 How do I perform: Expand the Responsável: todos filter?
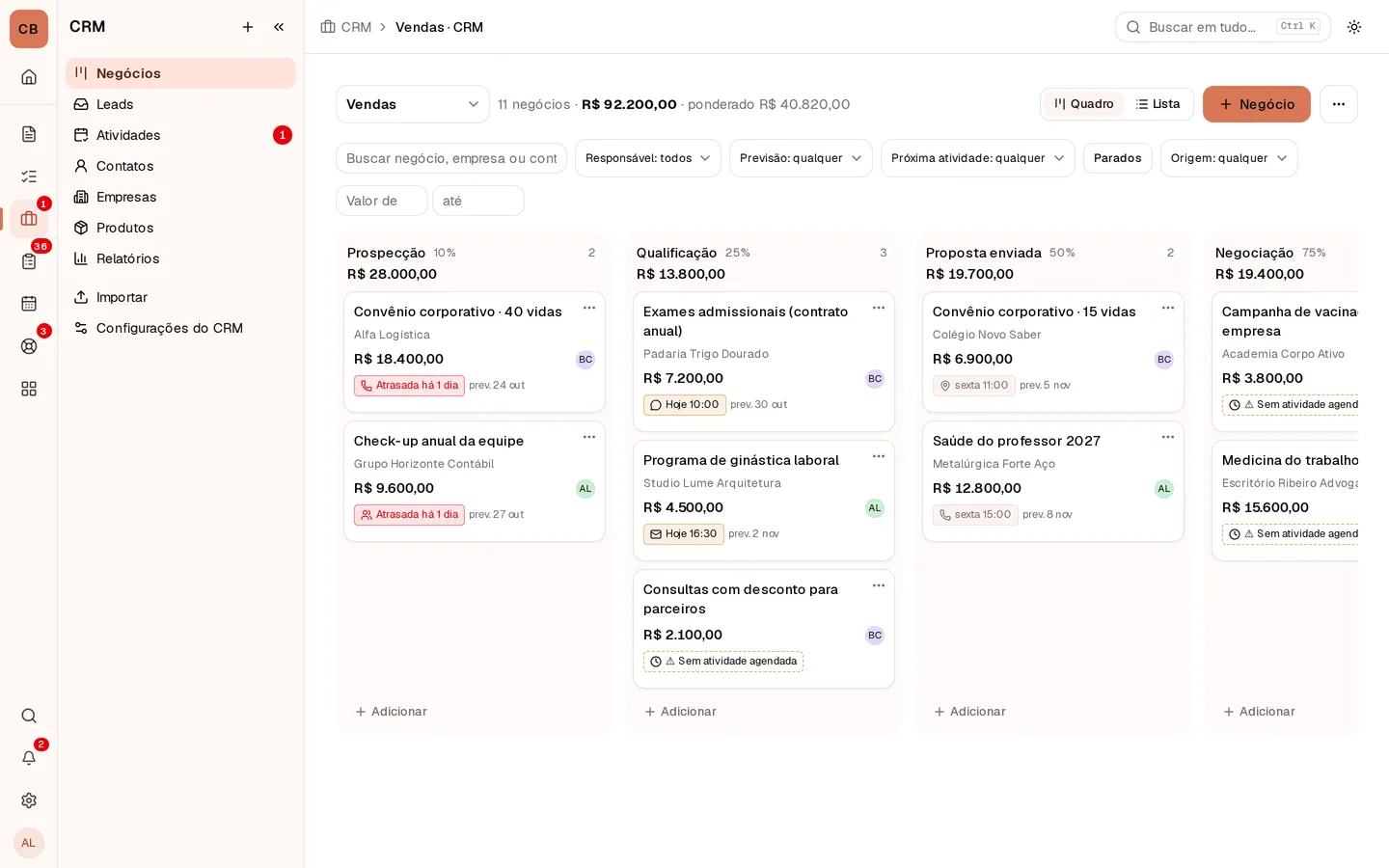pyautogui.click(x=648, y=158)
